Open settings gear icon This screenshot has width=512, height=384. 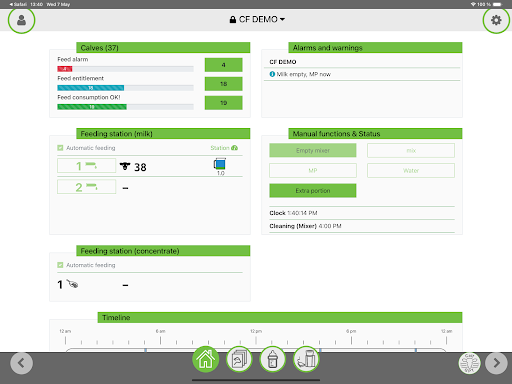point(496,20)
